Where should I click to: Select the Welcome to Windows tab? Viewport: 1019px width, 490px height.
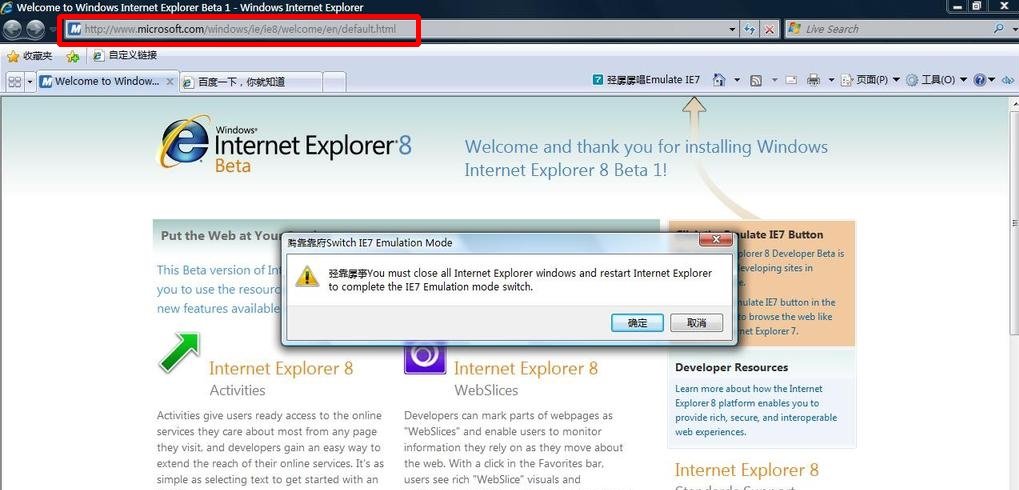(x=105, y=81)
